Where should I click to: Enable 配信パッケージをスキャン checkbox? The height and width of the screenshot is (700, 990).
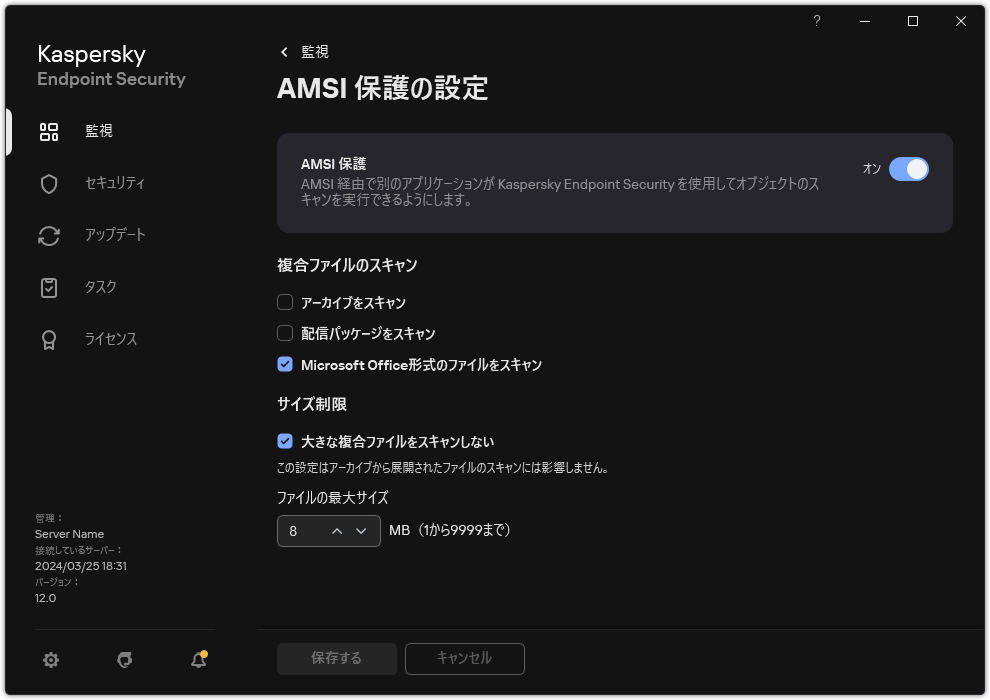[285, 333]
